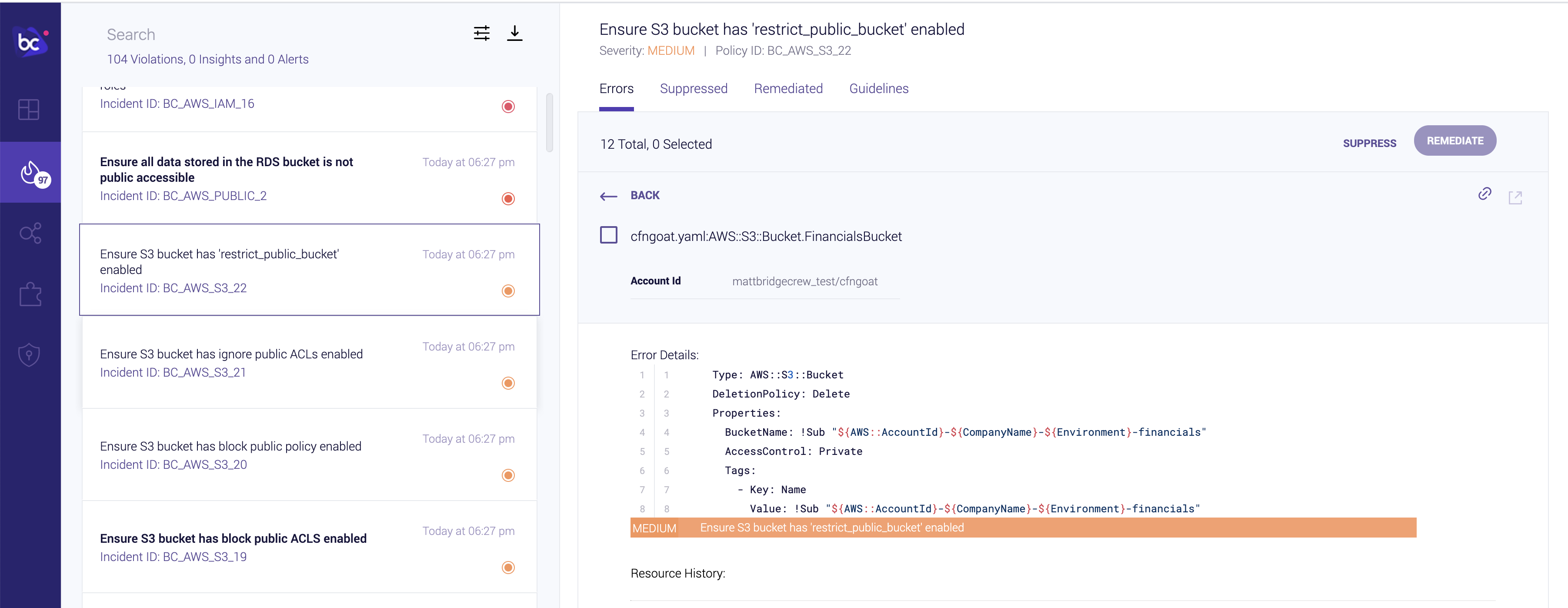The width and height of the screenshot is (1568, 608).
Task: Click Incident ID: BC_AWS_S3_20
Action: coord(173,464)
